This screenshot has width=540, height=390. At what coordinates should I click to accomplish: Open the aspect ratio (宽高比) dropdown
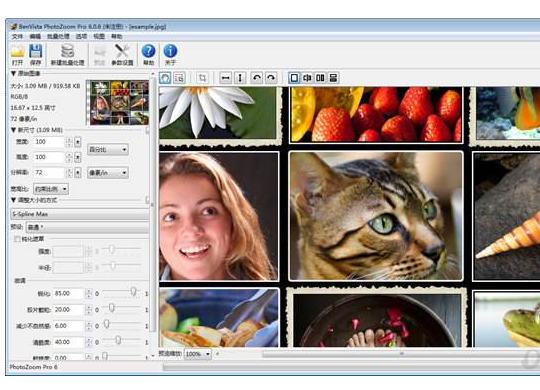pos(51,189)
